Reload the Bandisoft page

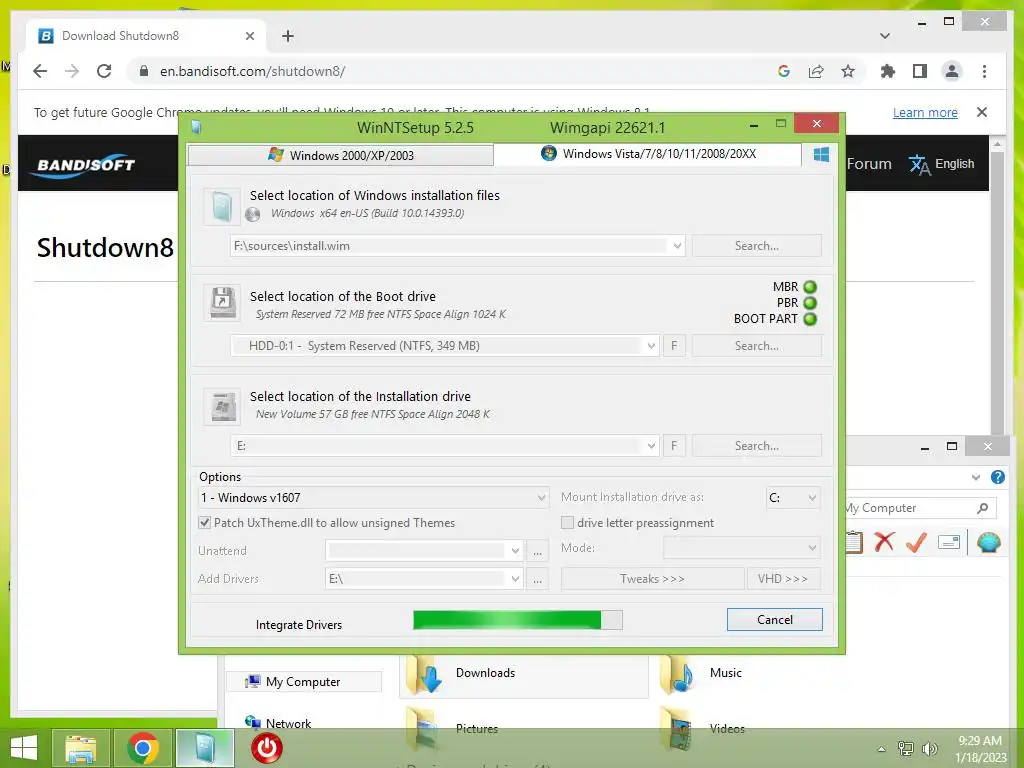pyautogui.click(x=104, y=71)
